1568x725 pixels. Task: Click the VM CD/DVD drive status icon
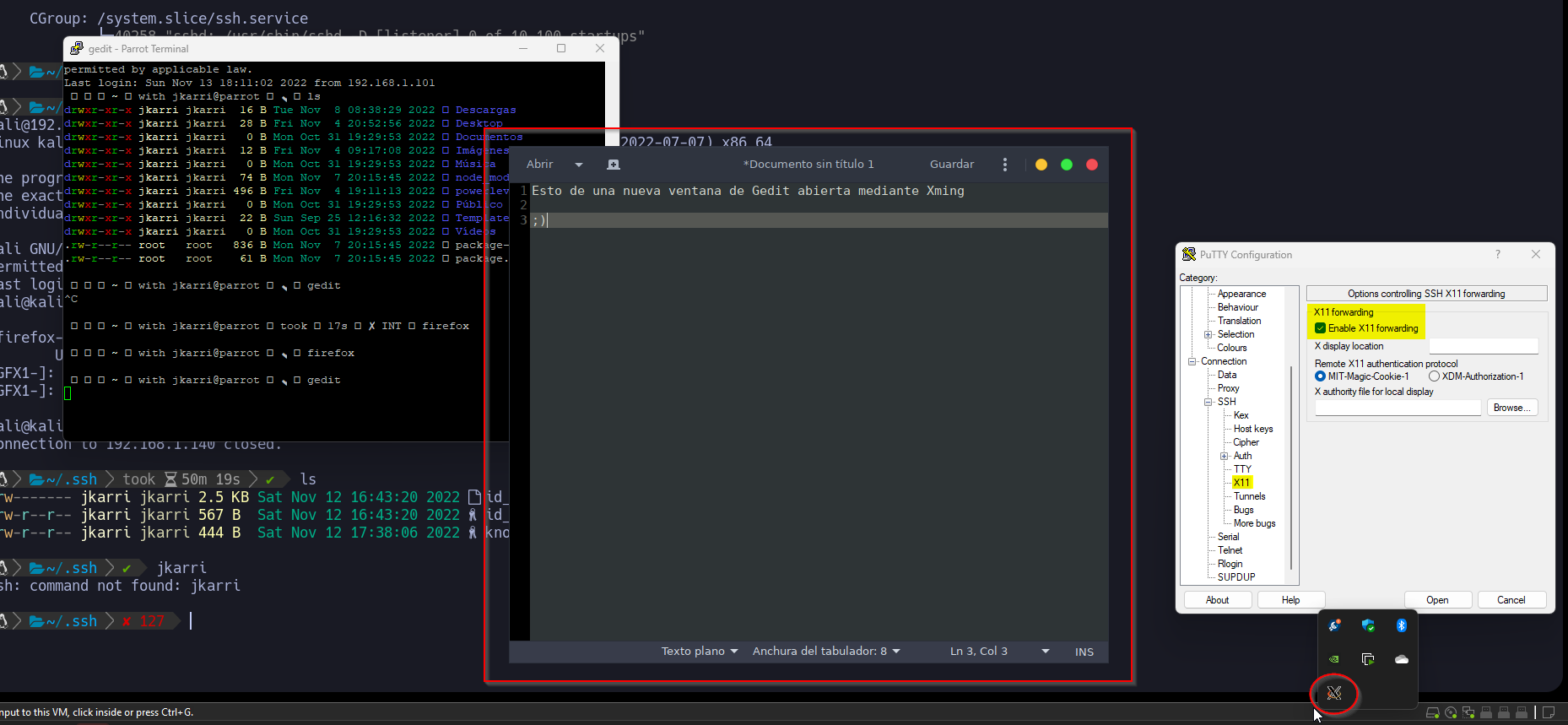click(x=1451, y=713)
